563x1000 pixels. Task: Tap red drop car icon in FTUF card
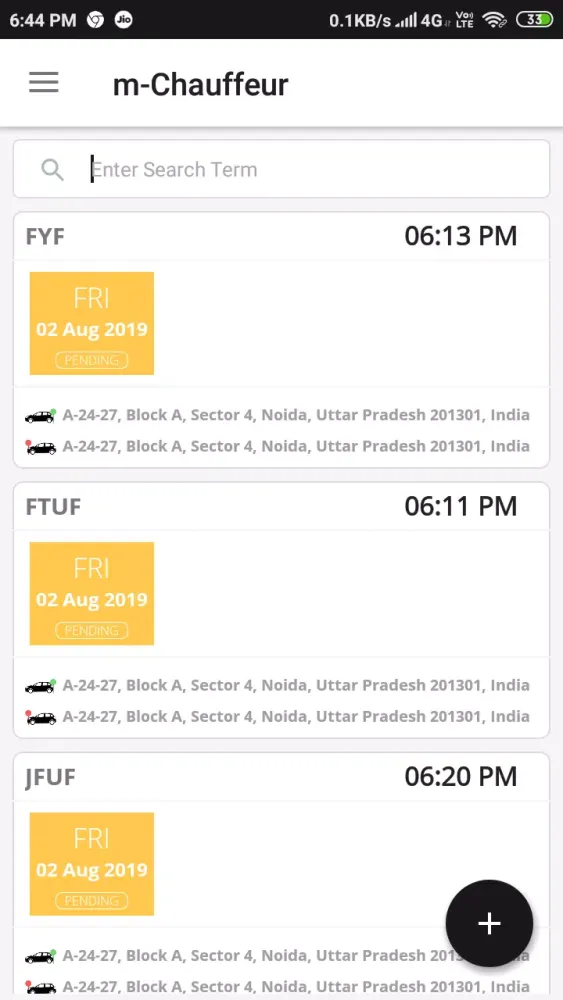[x=40, y=717]
